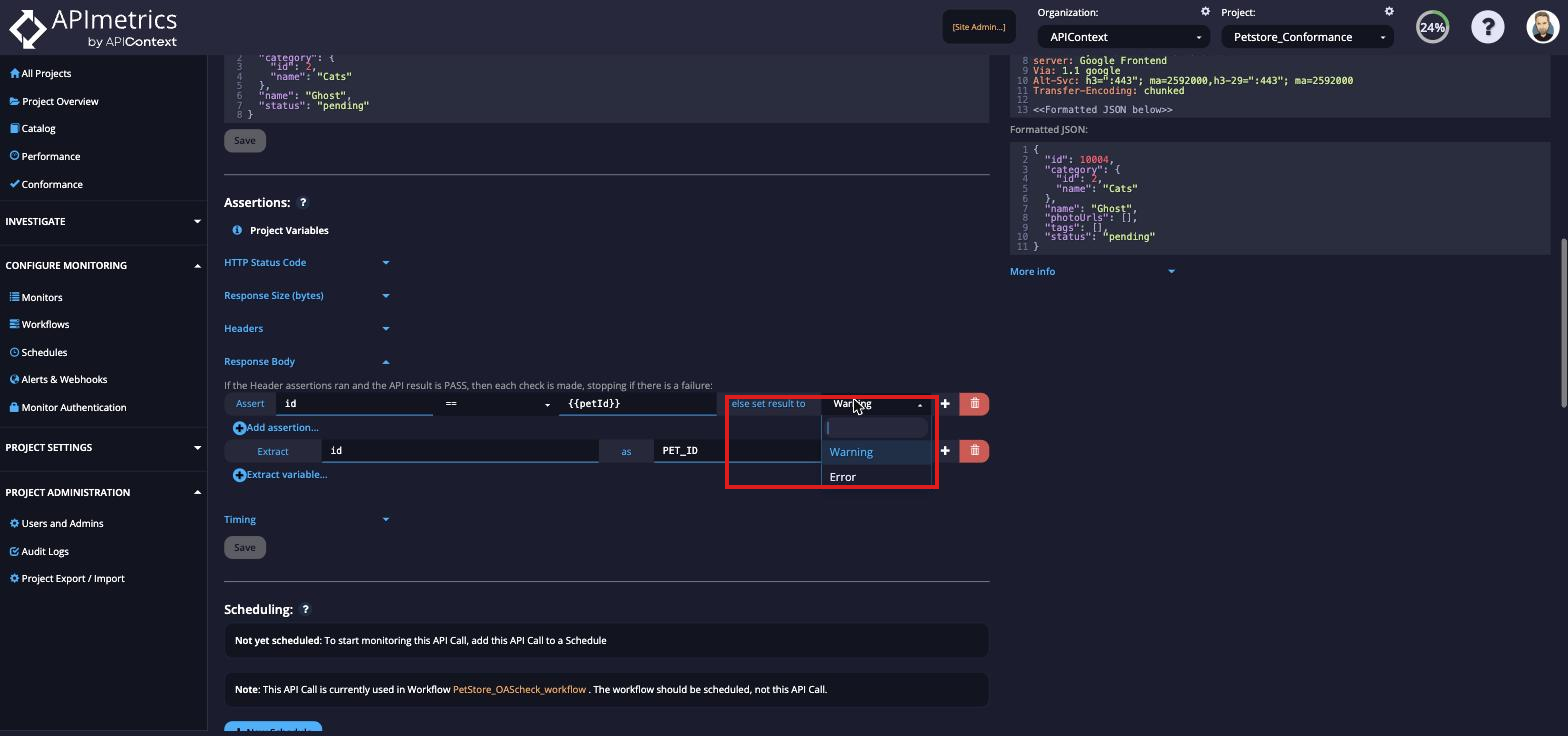Viewport: 1568px width, 736px height.
Task: Expand the PROJECT SETTINGS section
Action: click(x=103, y=447)
